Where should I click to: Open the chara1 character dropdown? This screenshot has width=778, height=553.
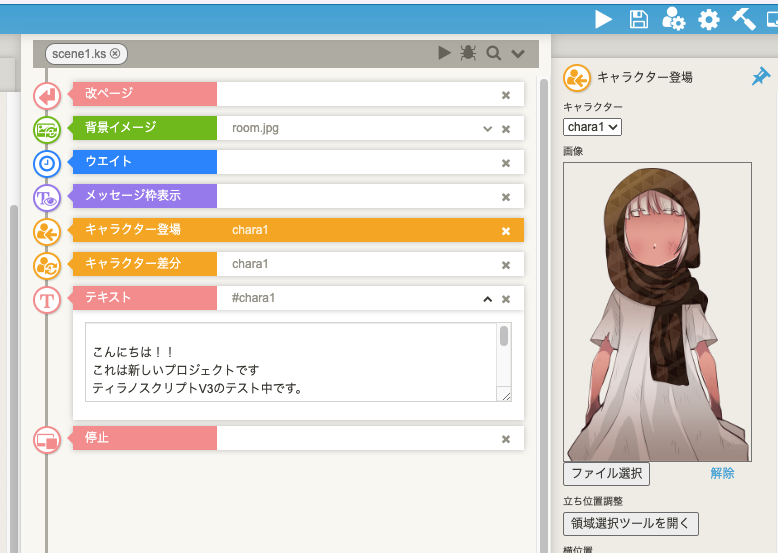point(593,127)
